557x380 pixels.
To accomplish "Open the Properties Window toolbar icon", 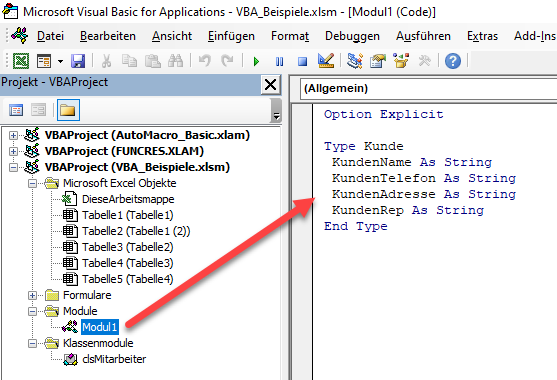I will point(378,61).
